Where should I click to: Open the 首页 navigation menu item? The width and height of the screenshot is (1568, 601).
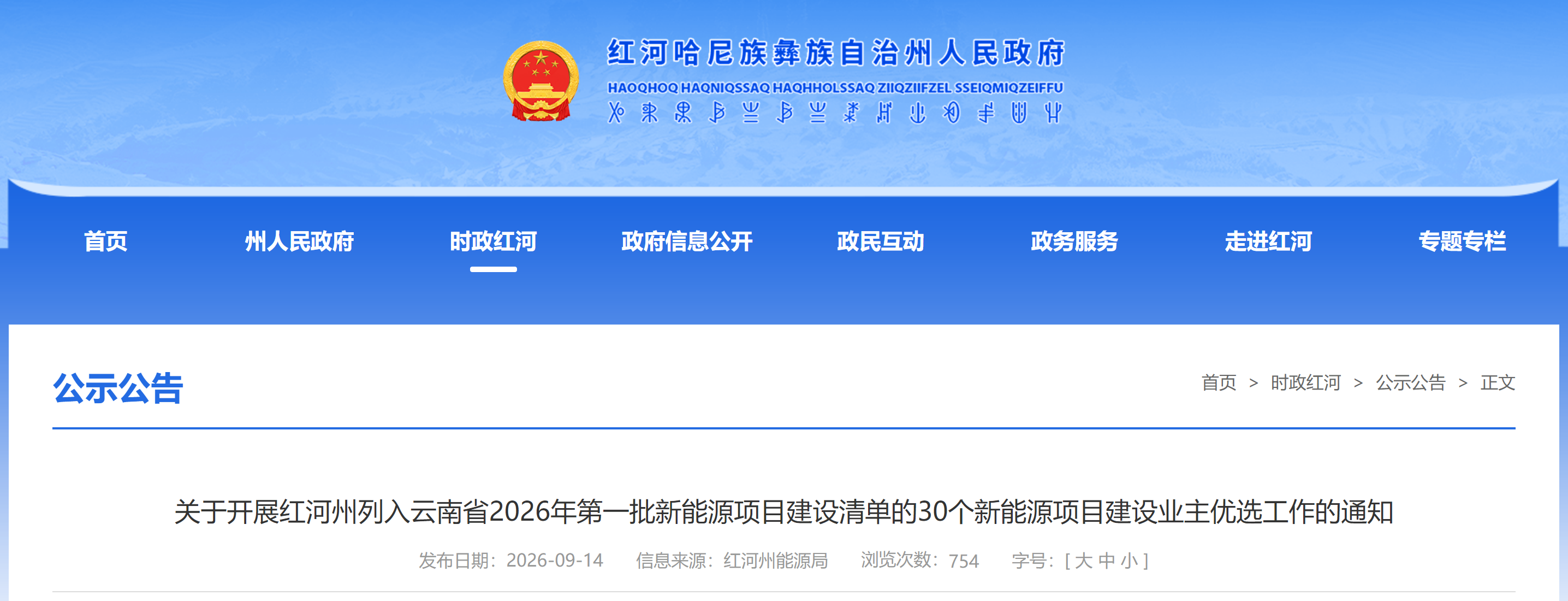tap(106, 241)
